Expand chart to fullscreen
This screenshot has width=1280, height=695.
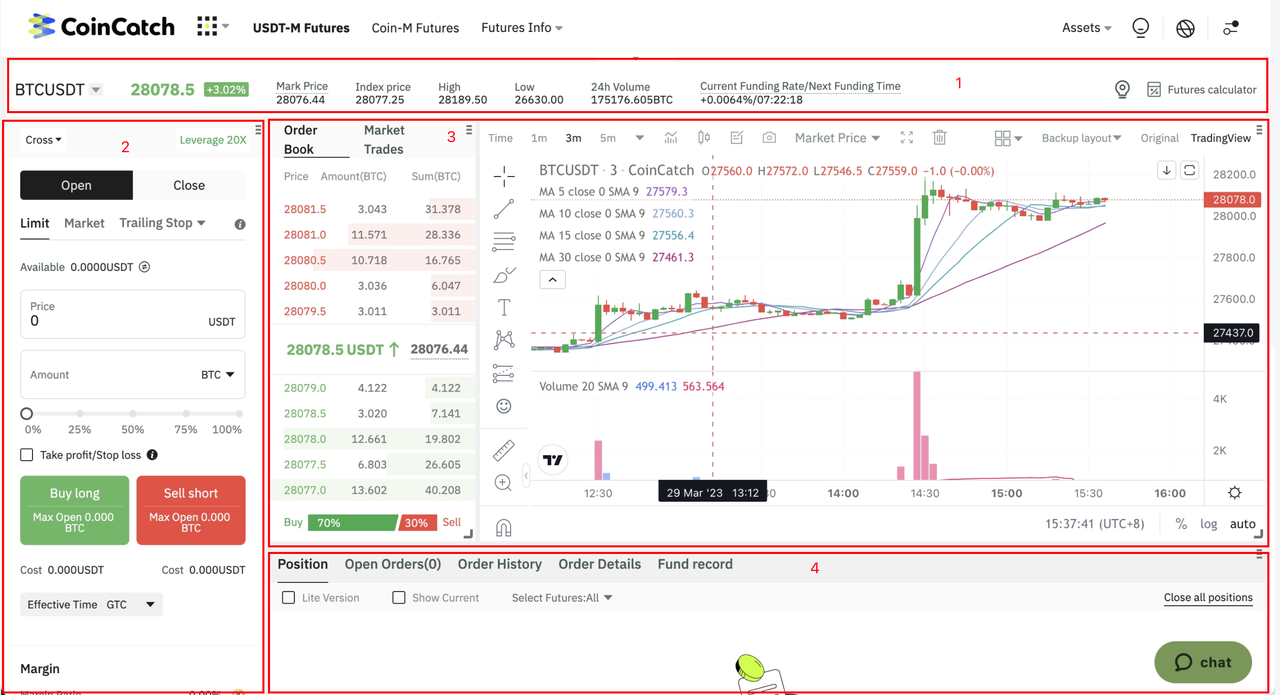point(907,138)
